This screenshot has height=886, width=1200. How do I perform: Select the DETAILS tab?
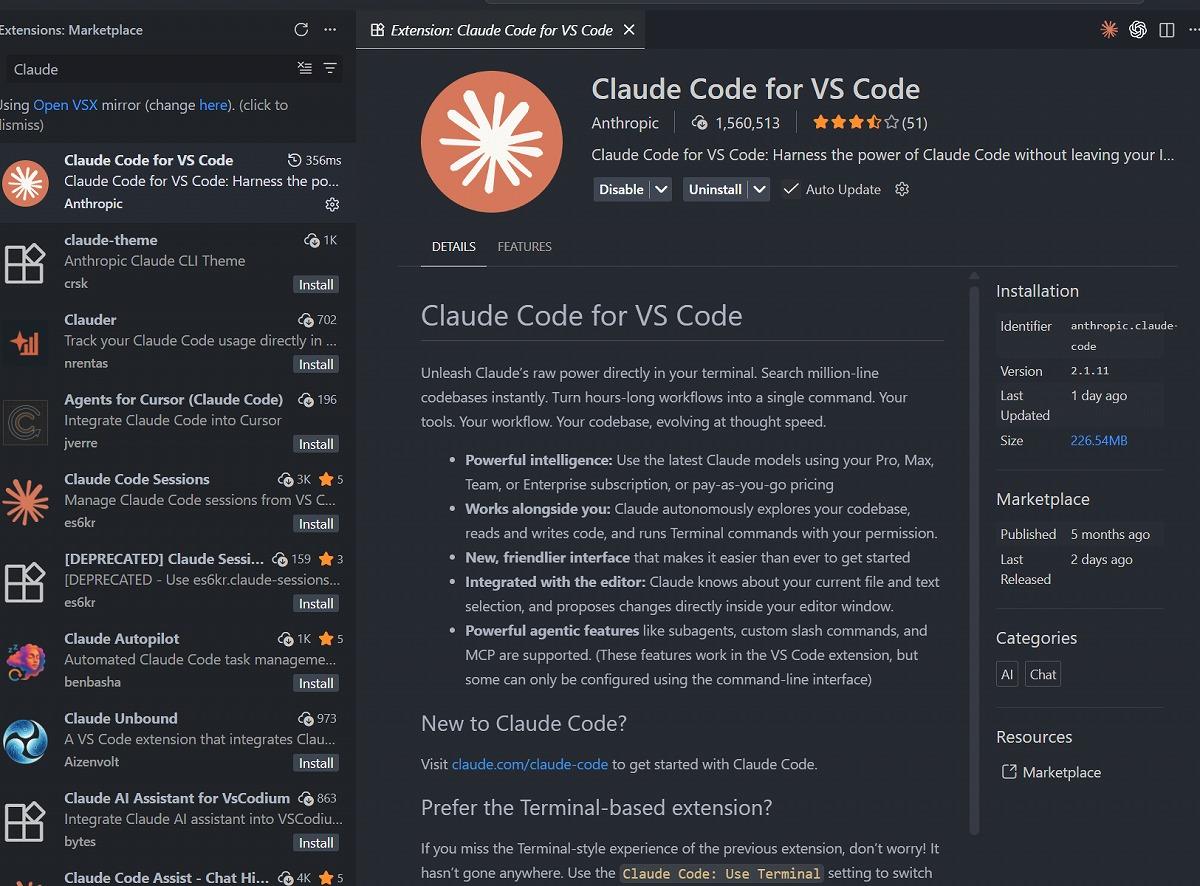pyautogui.click(x=453, y=246)
